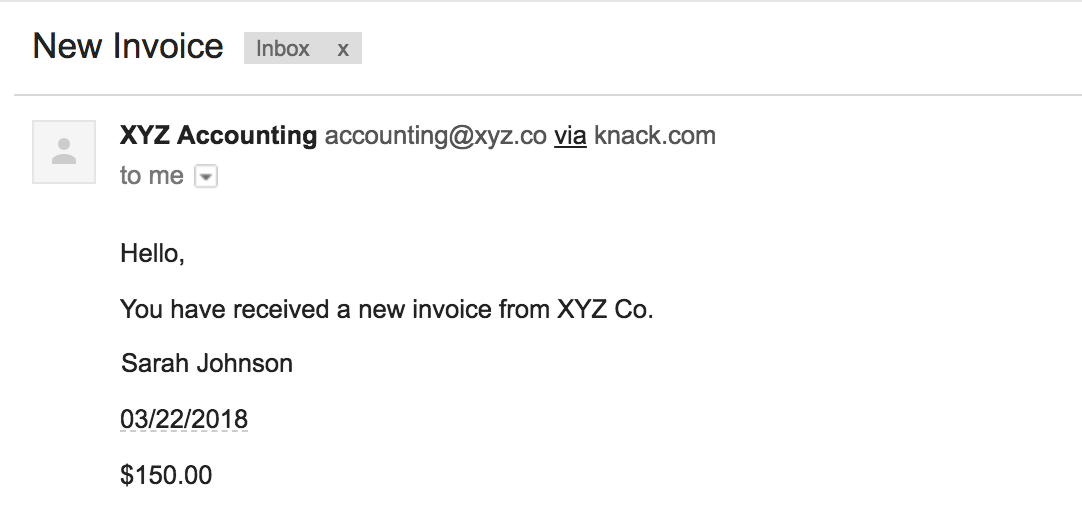Click the knack.com domain text
This screenshot has height=530, width=1082.
[655, 136]
